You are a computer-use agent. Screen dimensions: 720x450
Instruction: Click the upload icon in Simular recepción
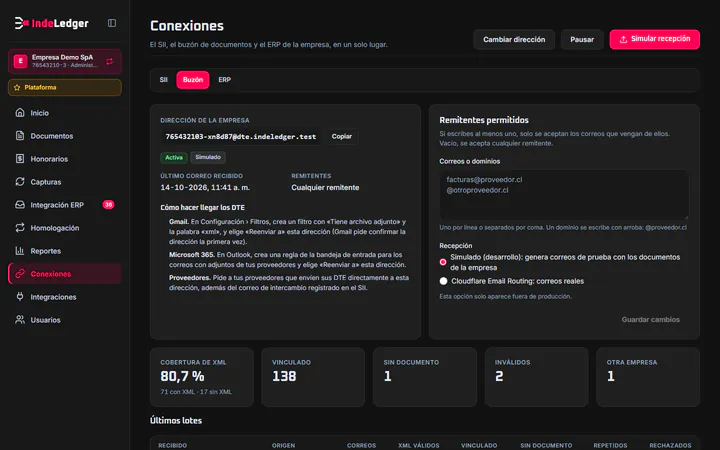pos(623,39)
